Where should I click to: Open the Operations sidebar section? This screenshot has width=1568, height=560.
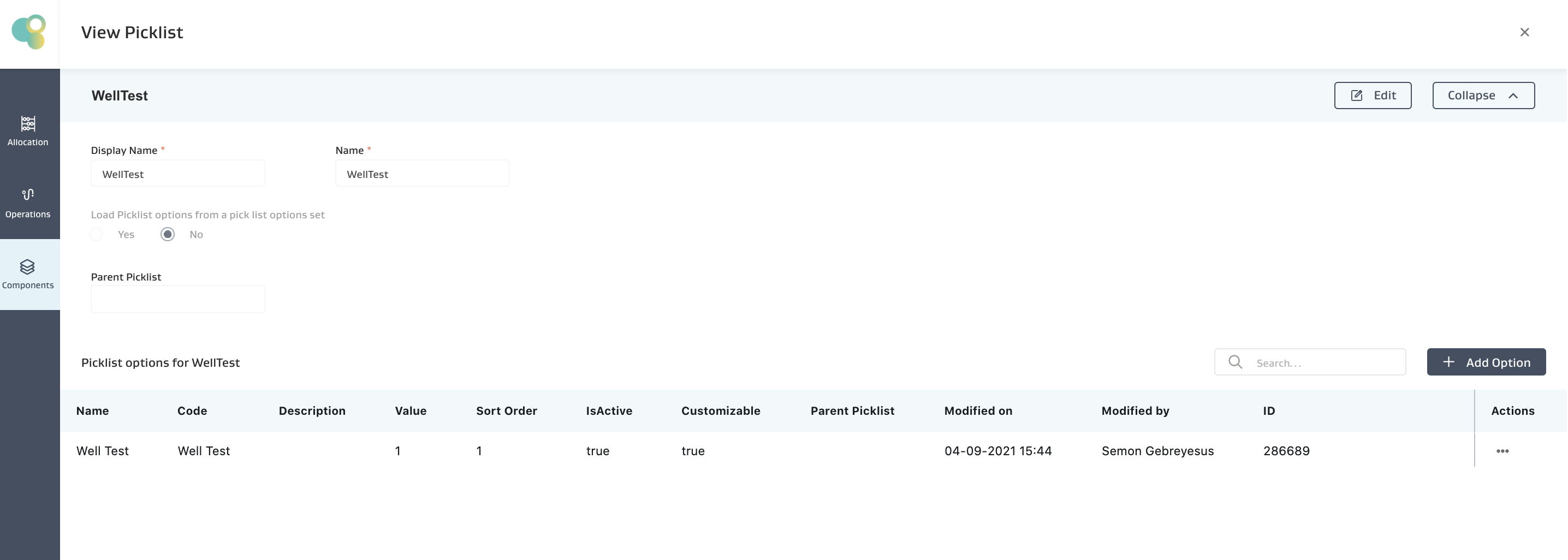(28, 202)
